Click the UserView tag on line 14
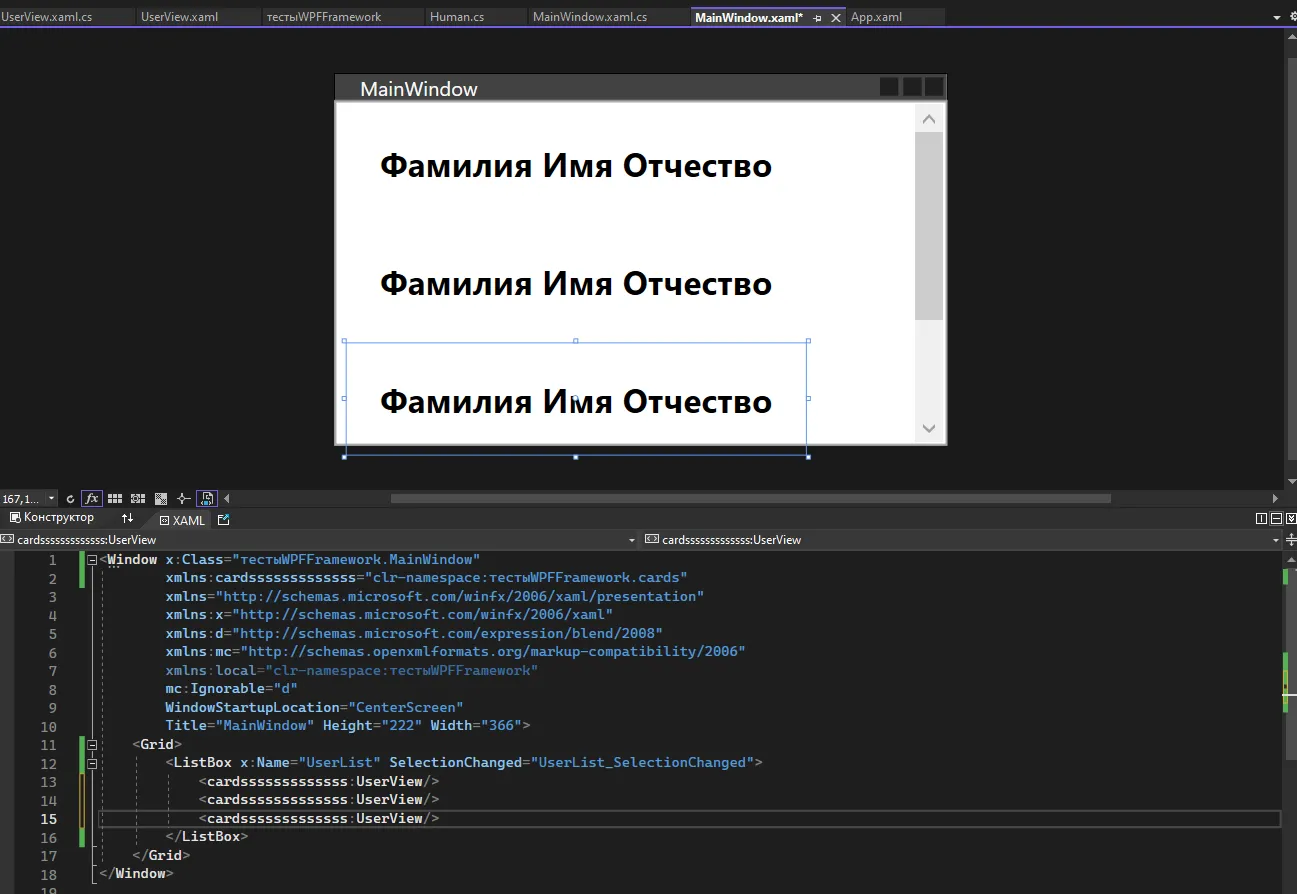 [319, 799]
